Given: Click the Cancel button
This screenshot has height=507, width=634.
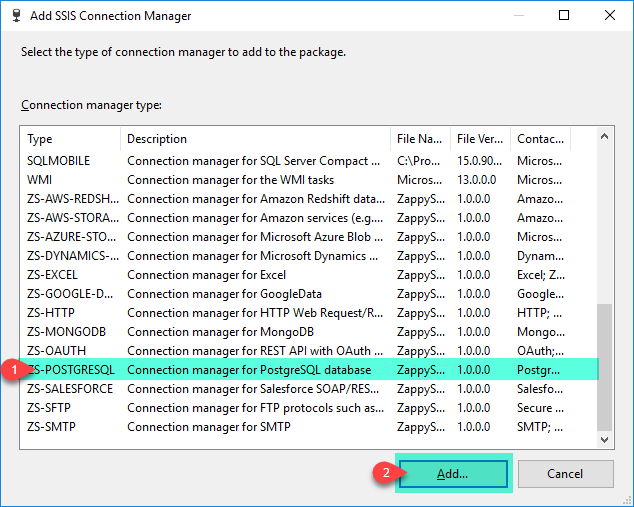Looking at the screenshot, I should (x=565, y=473).
